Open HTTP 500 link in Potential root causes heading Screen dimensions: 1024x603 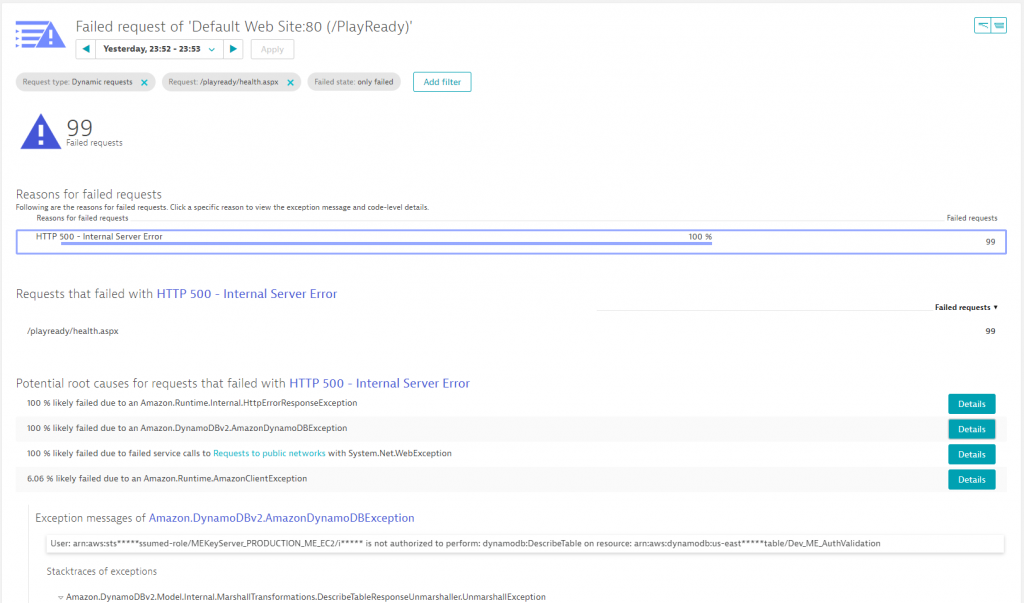[x=379, y=383]
